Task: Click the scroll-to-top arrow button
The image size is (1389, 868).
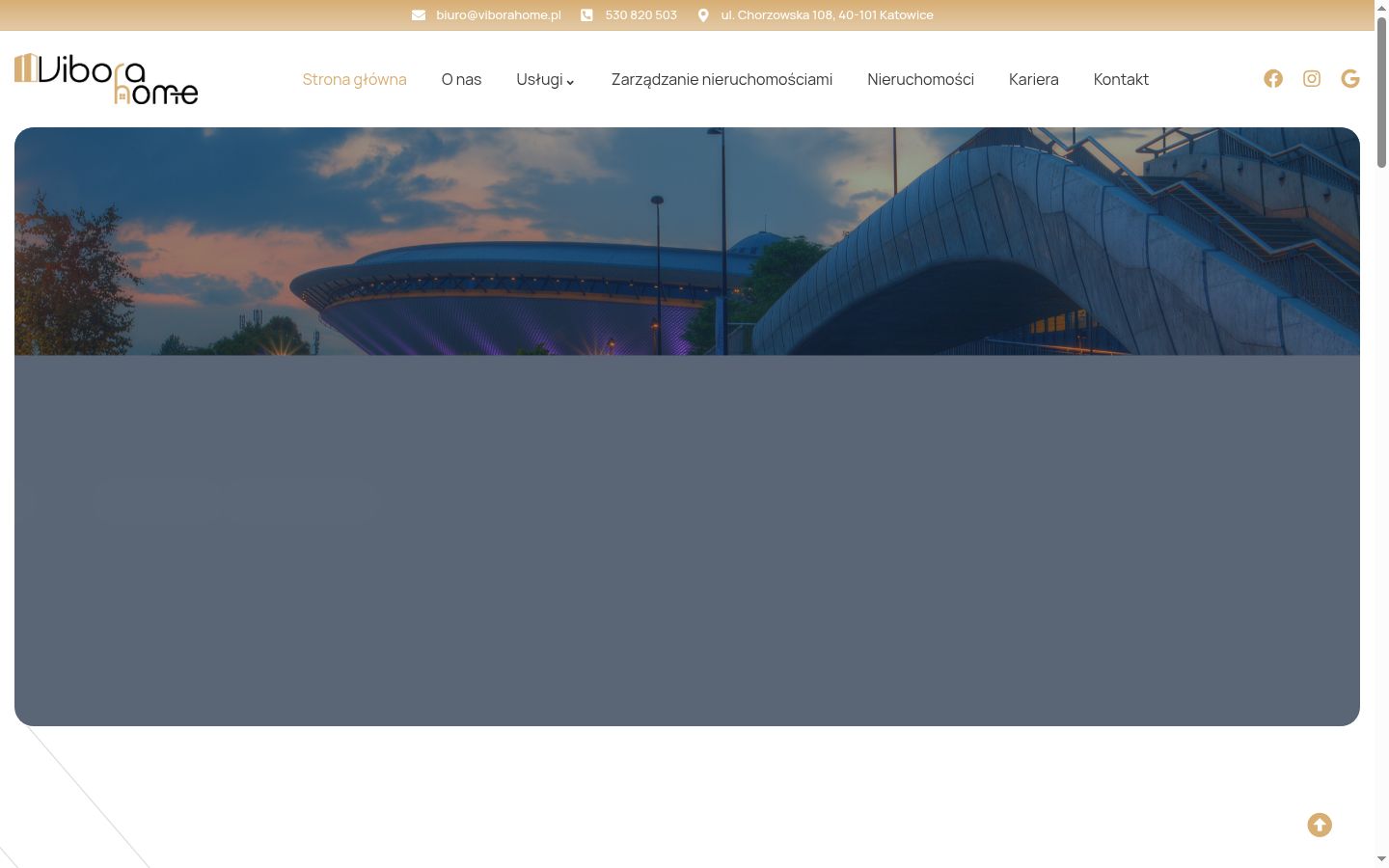Action: (1320, 825)
